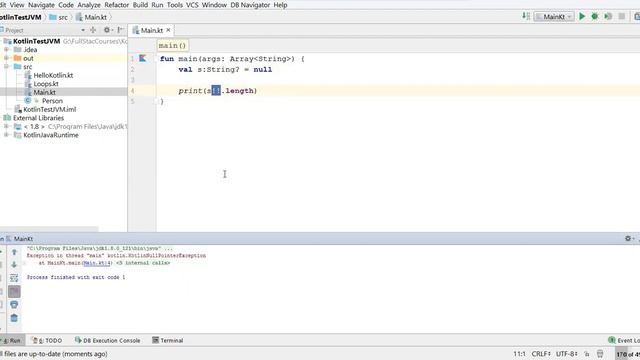Screen dimensions: 640x360
Task: Click the Main.kt breadcrumb in navigation bar
Action: coord(91,17)
